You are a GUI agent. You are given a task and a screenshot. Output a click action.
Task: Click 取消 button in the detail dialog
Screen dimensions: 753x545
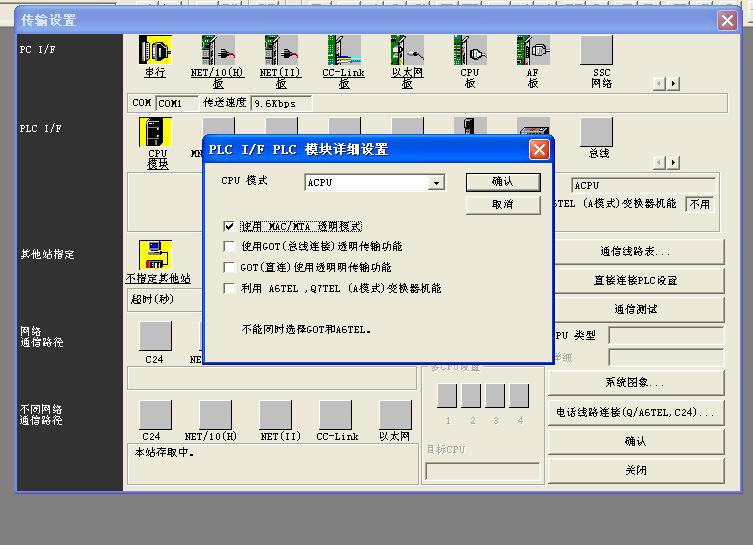[x=503, y=204]
